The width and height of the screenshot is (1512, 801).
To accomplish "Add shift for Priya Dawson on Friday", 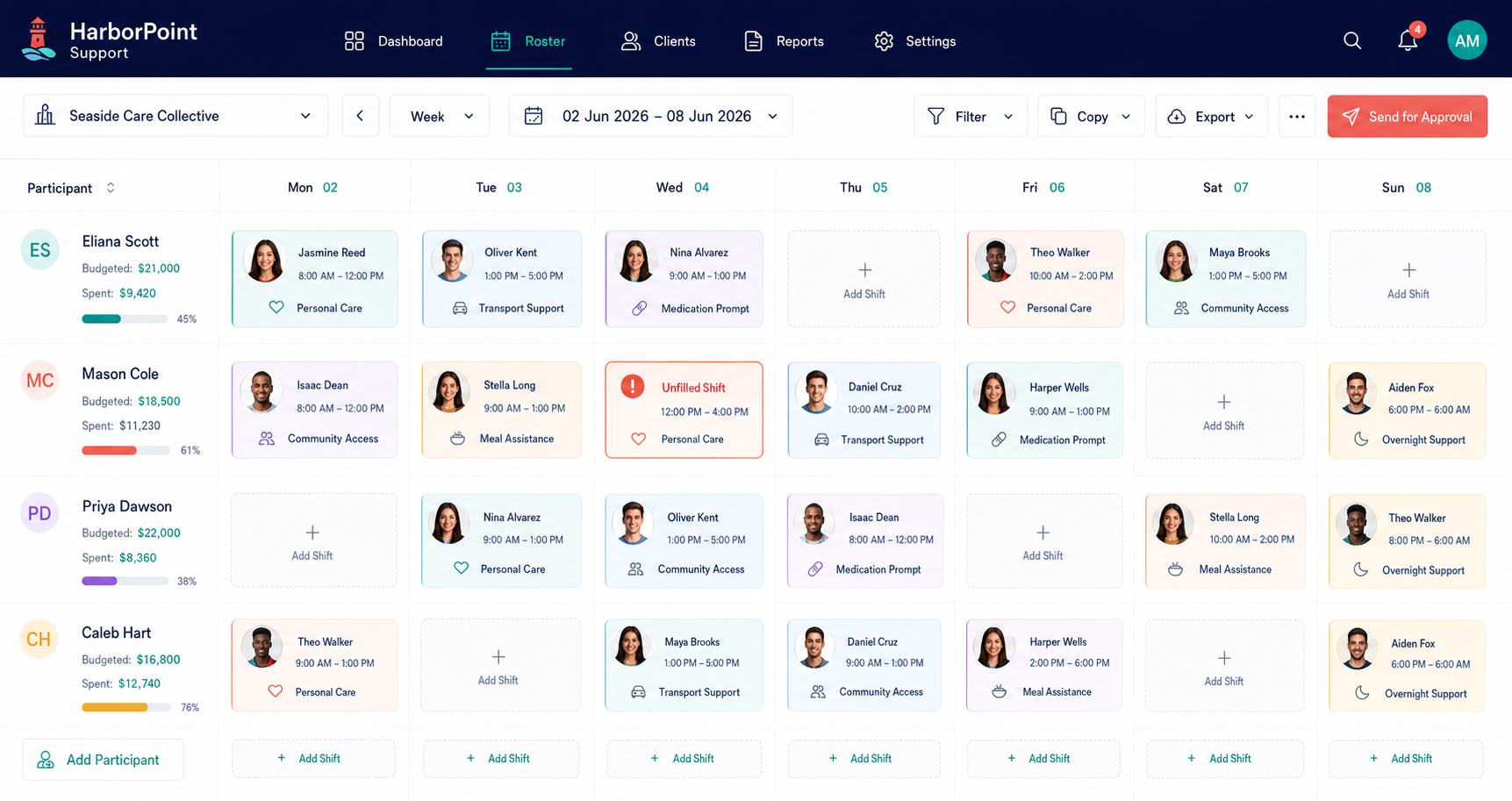I will coord(1043,541).
